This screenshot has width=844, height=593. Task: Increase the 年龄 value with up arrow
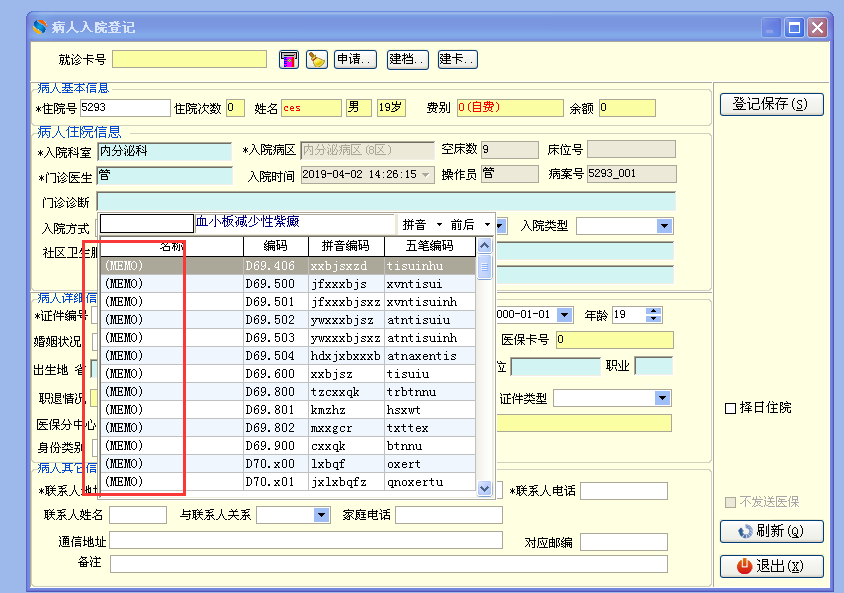653,311
